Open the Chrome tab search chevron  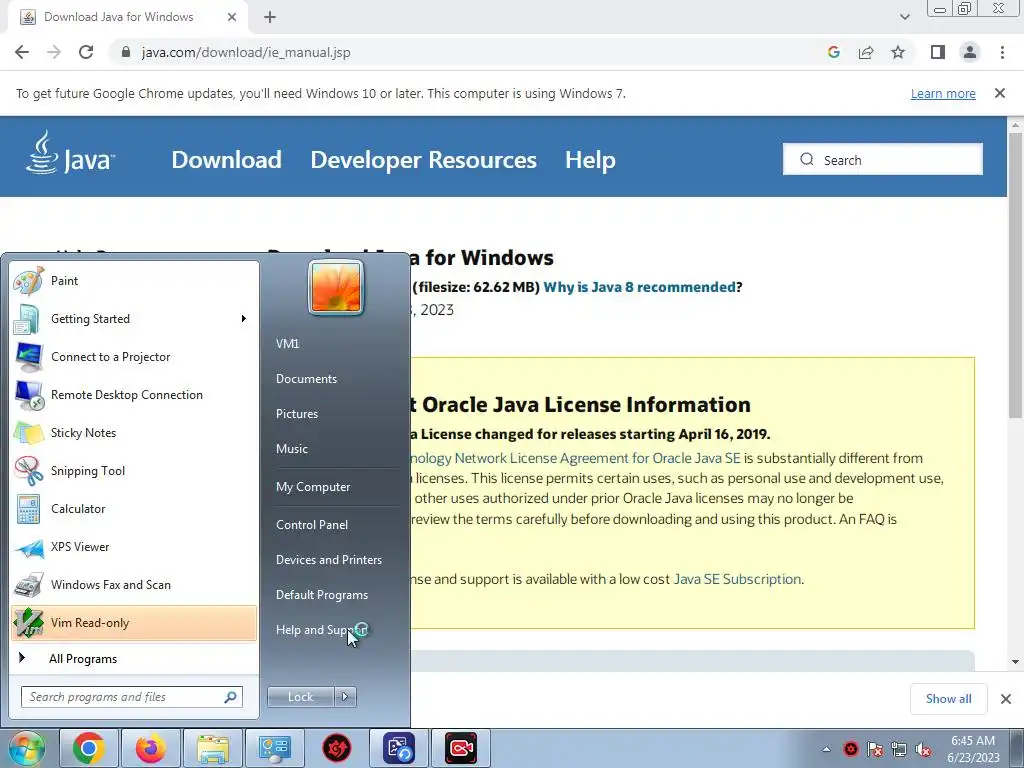point(904,17)
